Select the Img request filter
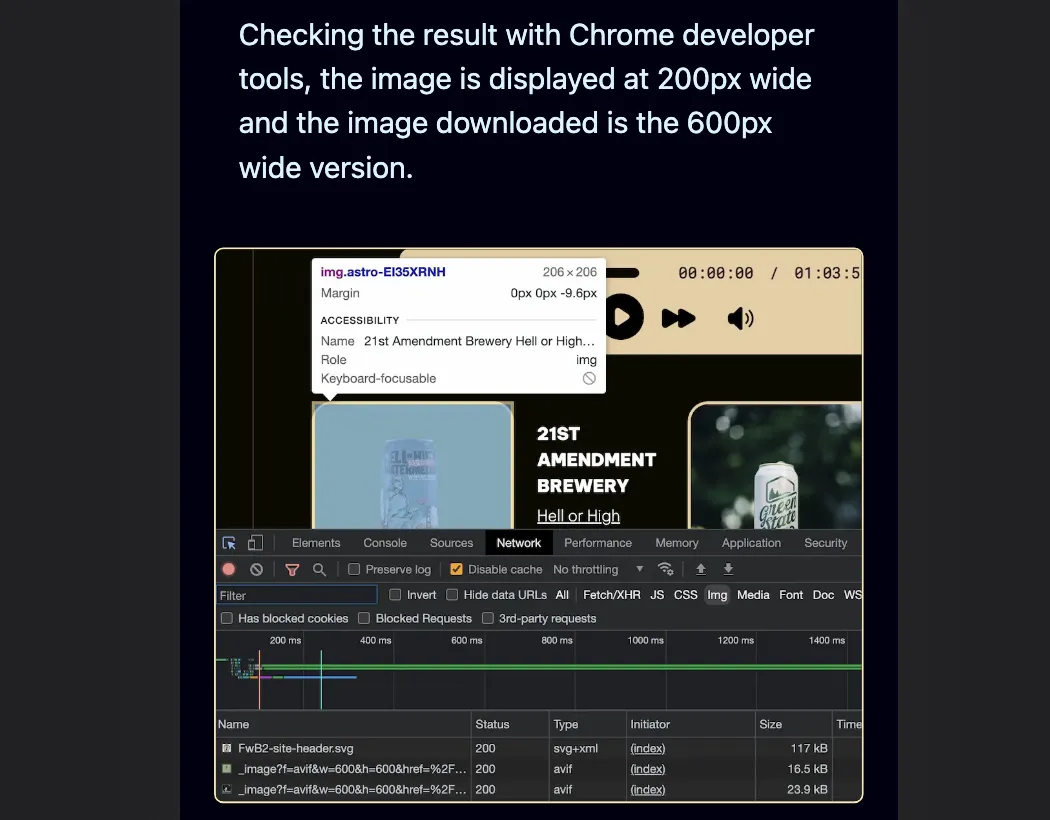 coord(717,594)
